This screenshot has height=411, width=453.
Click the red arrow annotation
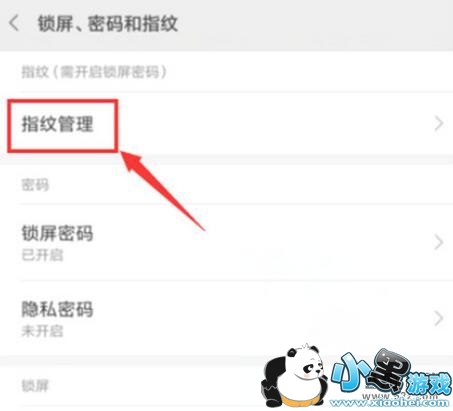[162, 191]
